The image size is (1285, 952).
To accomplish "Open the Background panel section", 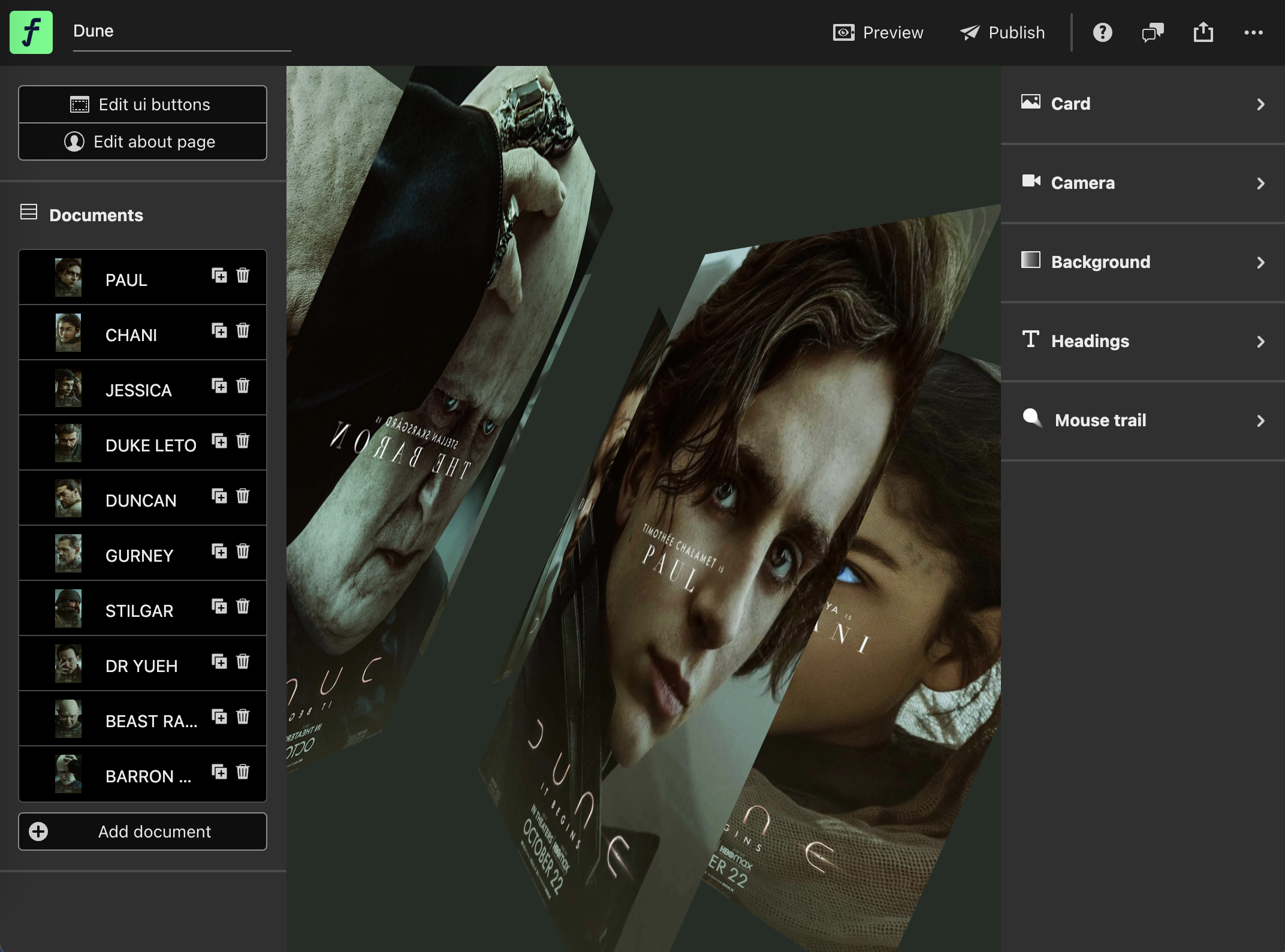I will (1143, 263).
